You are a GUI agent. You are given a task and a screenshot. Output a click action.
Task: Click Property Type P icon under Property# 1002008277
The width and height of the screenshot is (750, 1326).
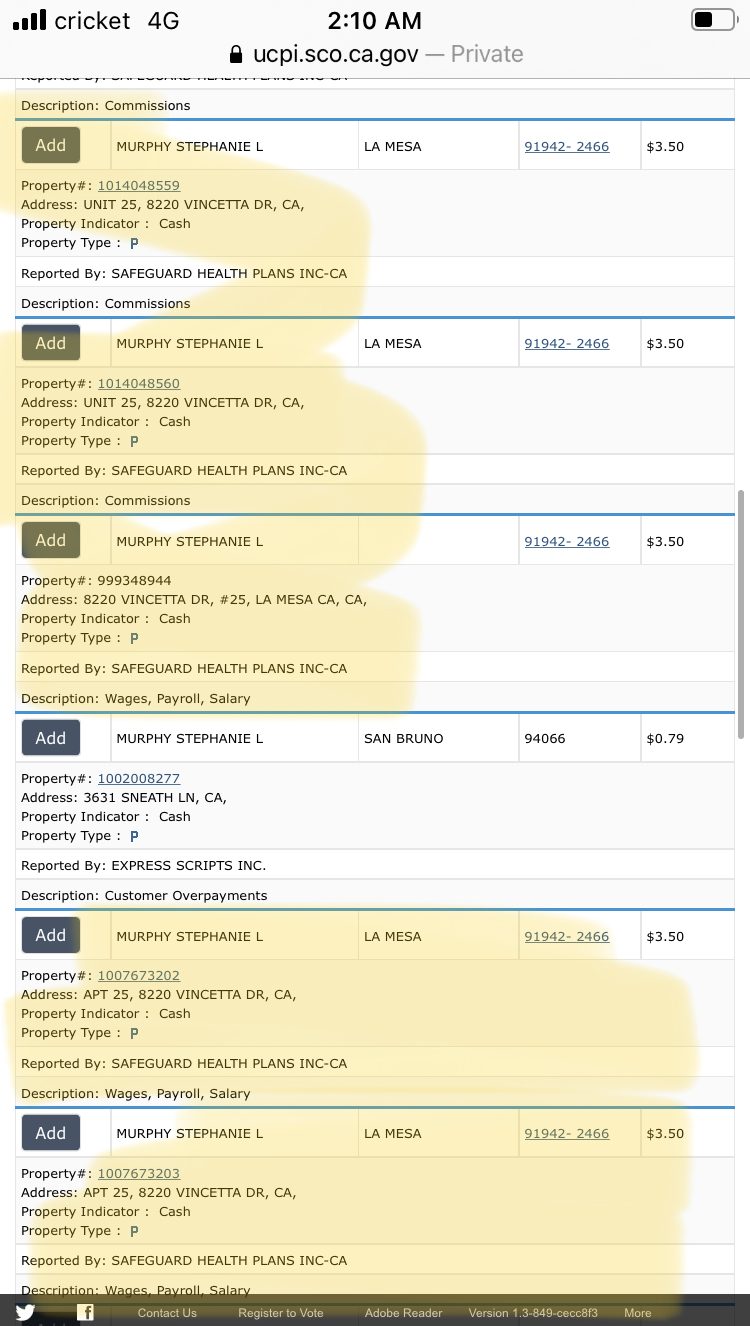point(134,836)
